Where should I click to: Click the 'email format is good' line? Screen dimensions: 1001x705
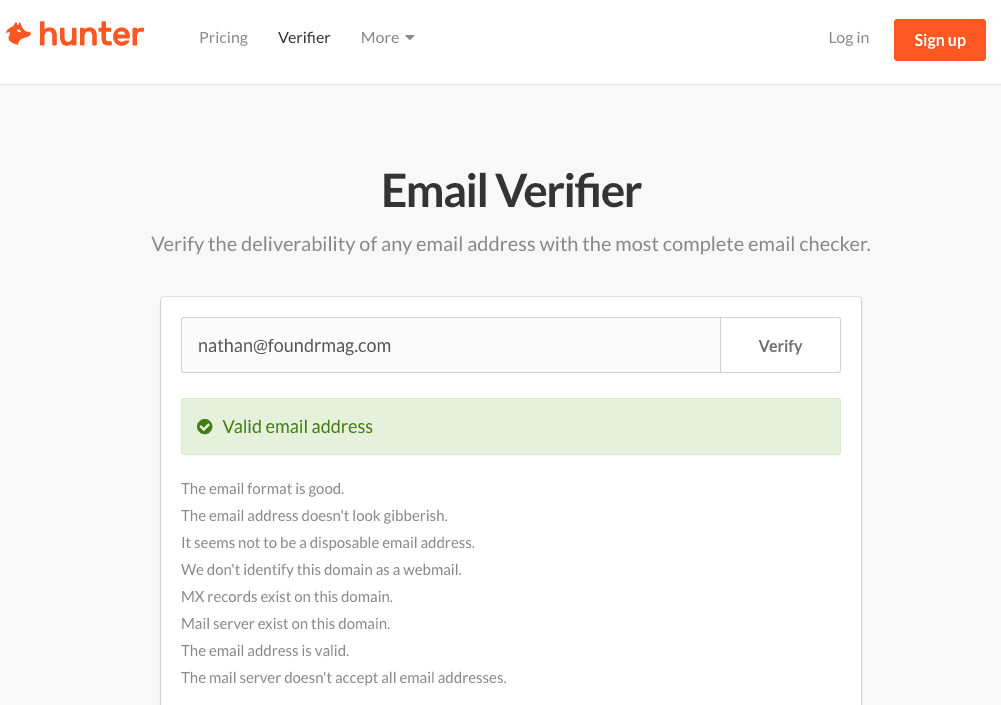(262, 489)
